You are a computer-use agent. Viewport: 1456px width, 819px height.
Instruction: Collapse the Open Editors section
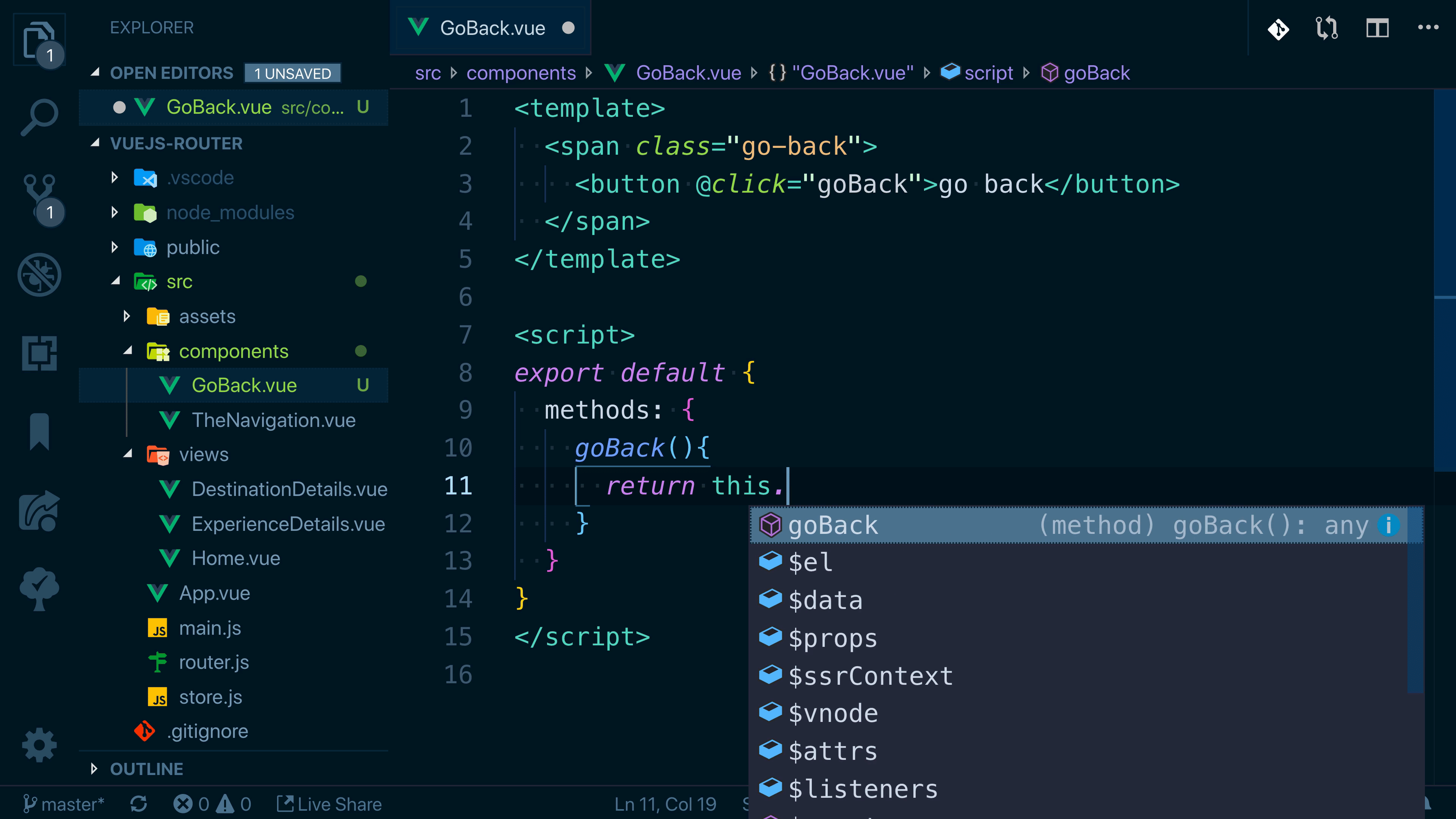[96, 72]
